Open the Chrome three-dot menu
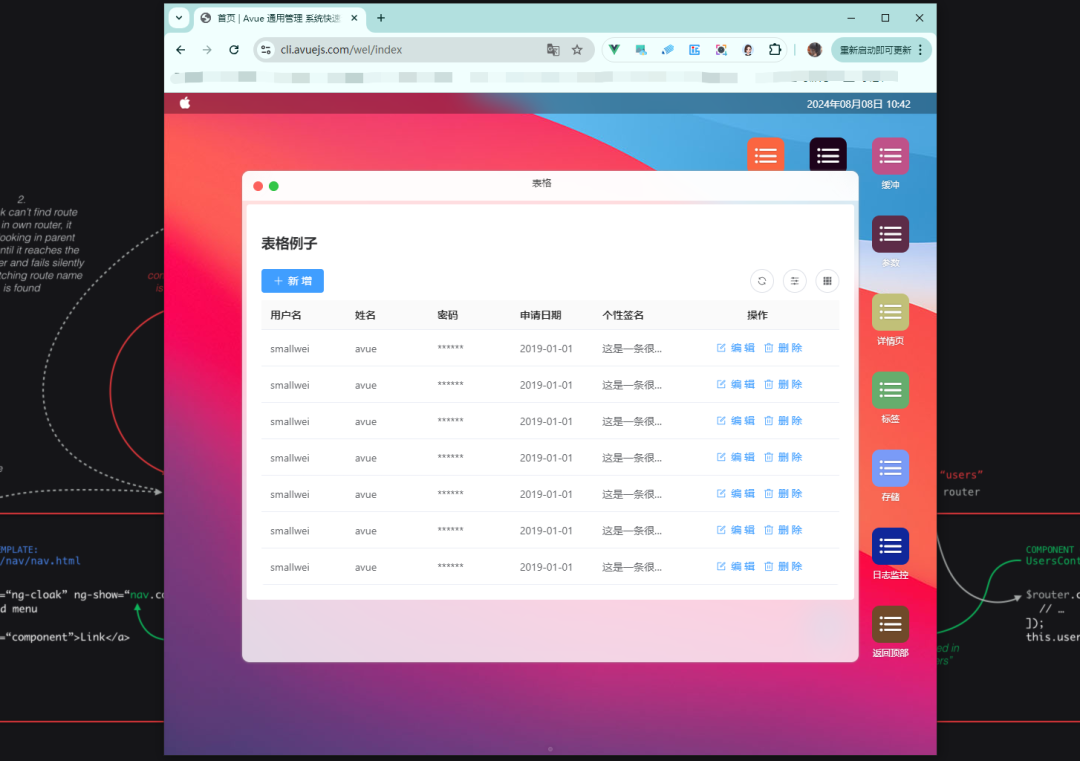The height and width of the screenshot is (761, 1080). [x=920, y=50]
